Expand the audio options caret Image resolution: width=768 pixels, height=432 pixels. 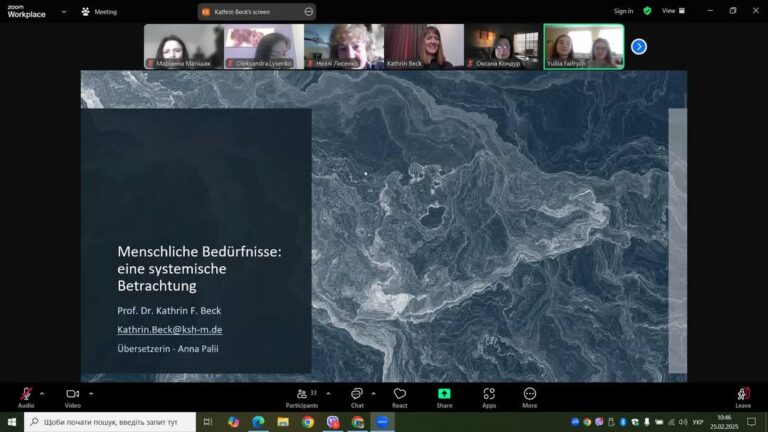42,393
